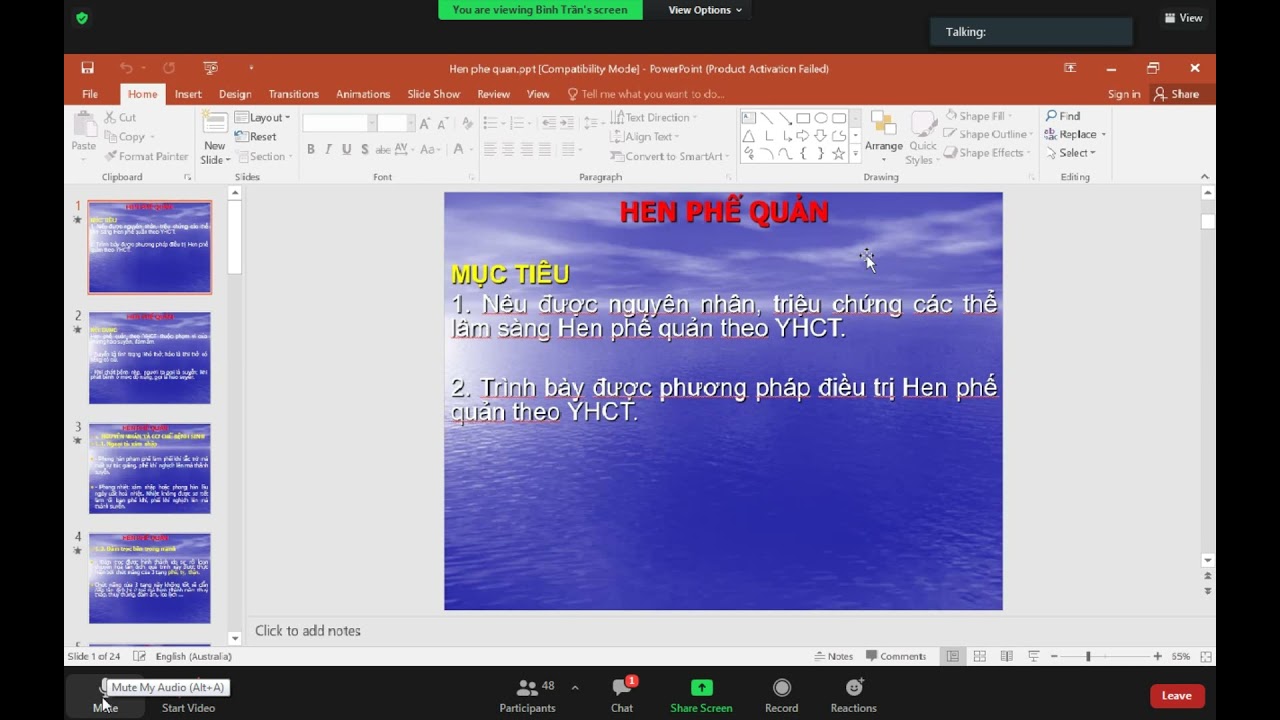The image size is (1280, 720).
Task: Click Slide Sorter view status icon
Action: (980, 656)
